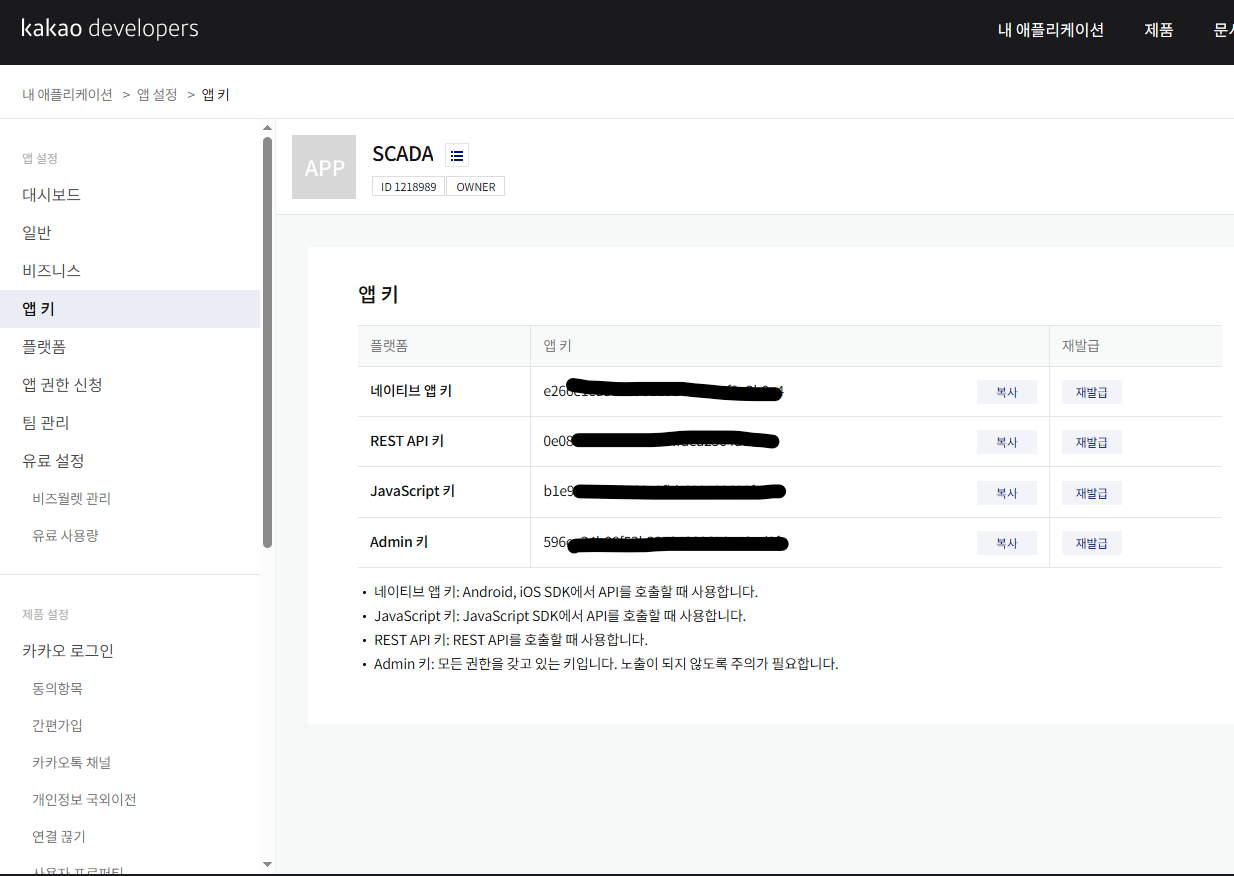Click the sidebar scroll down arrow
Viewport: 1234px width, 876px height.
(267, 864)
